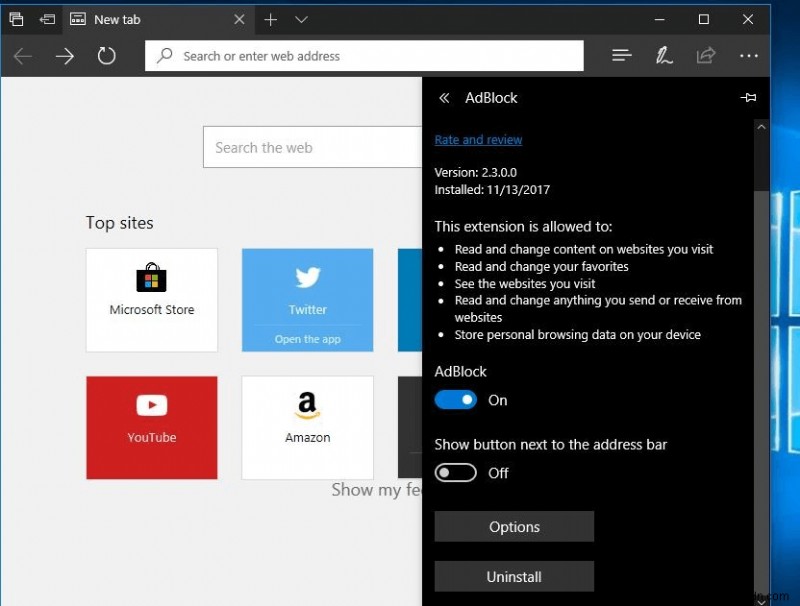The width and height of the screenshot is (800, 606).
Task: Open the Hub panel
Action: pyautogui.click(x=621, y=56)
